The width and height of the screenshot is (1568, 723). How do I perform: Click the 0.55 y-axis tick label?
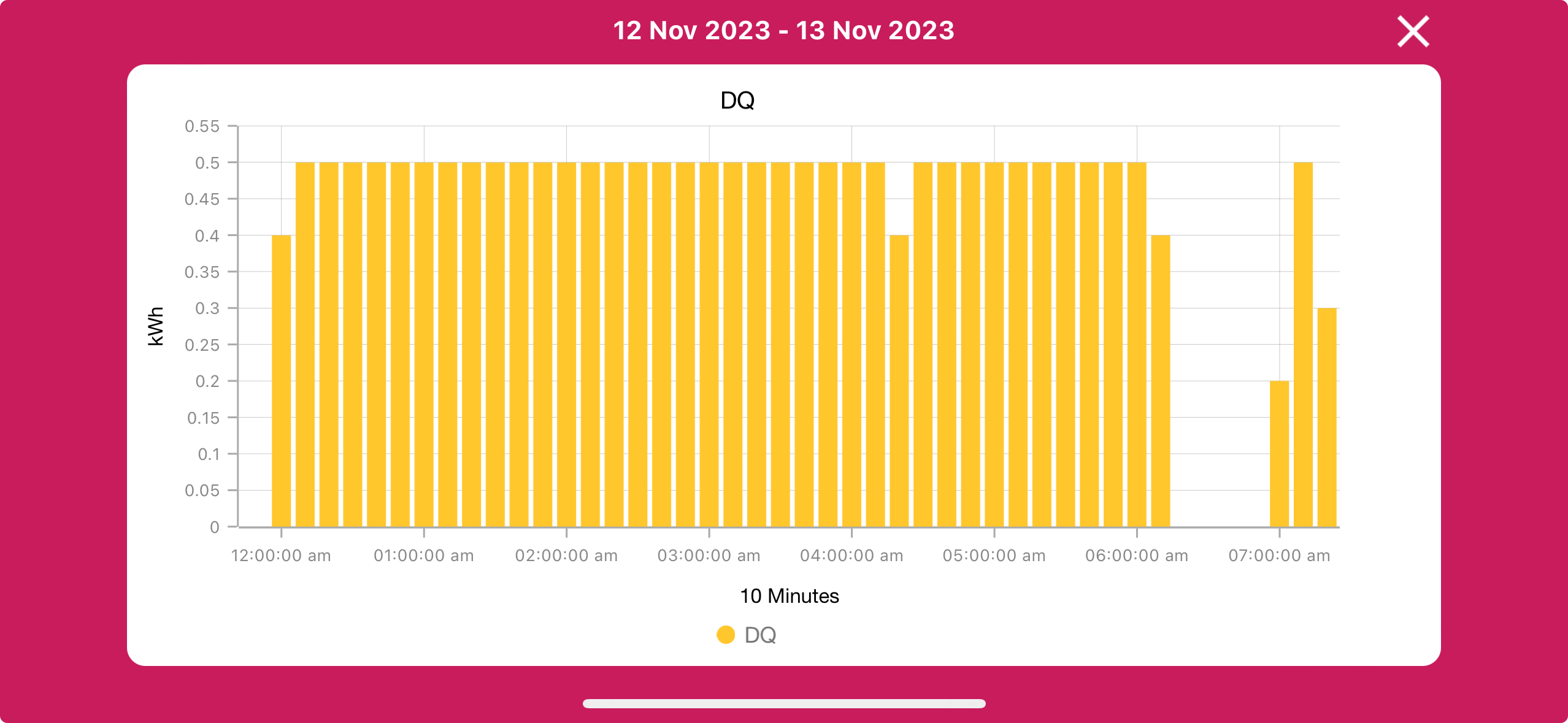[202, 126]
